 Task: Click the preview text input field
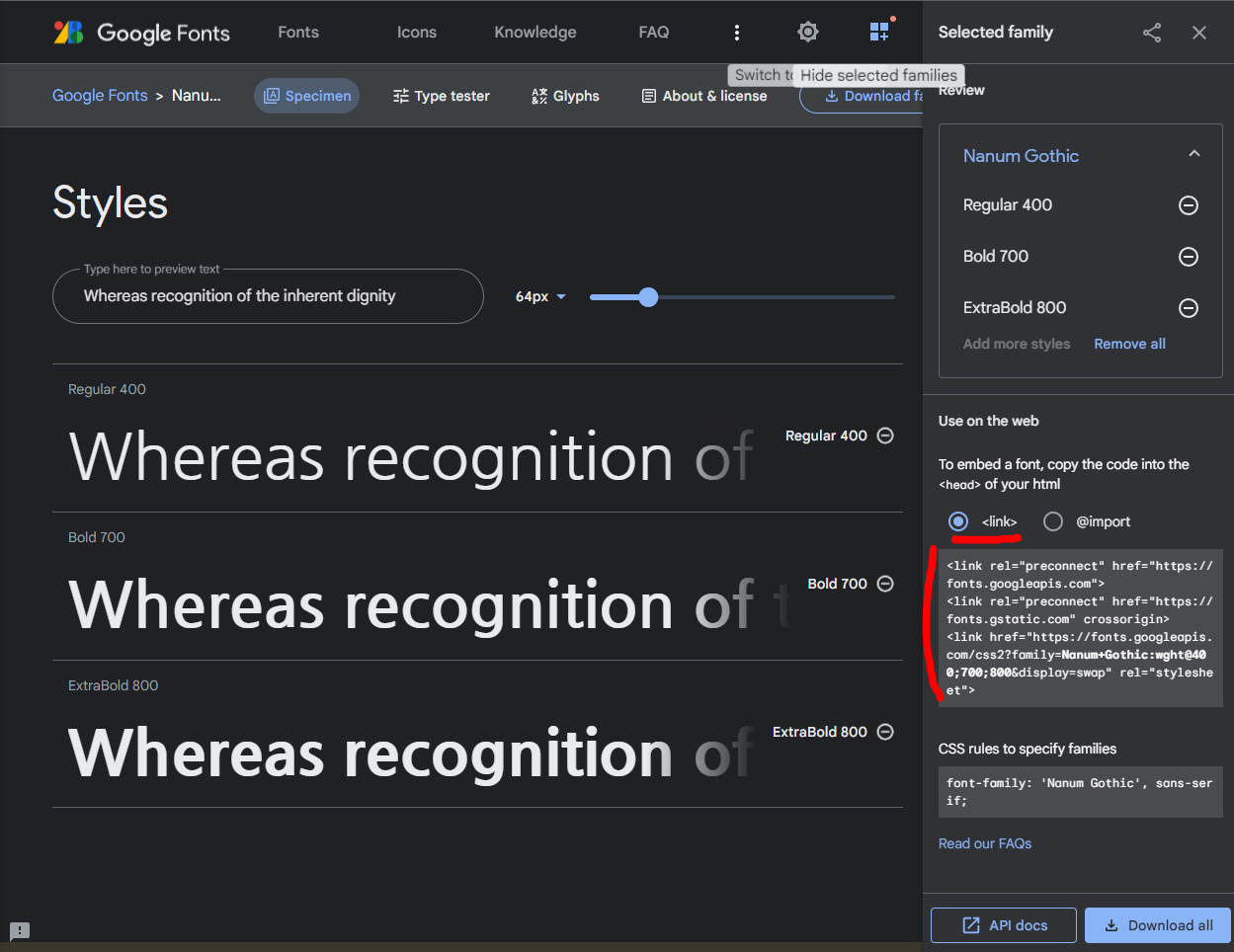point(268,296)
